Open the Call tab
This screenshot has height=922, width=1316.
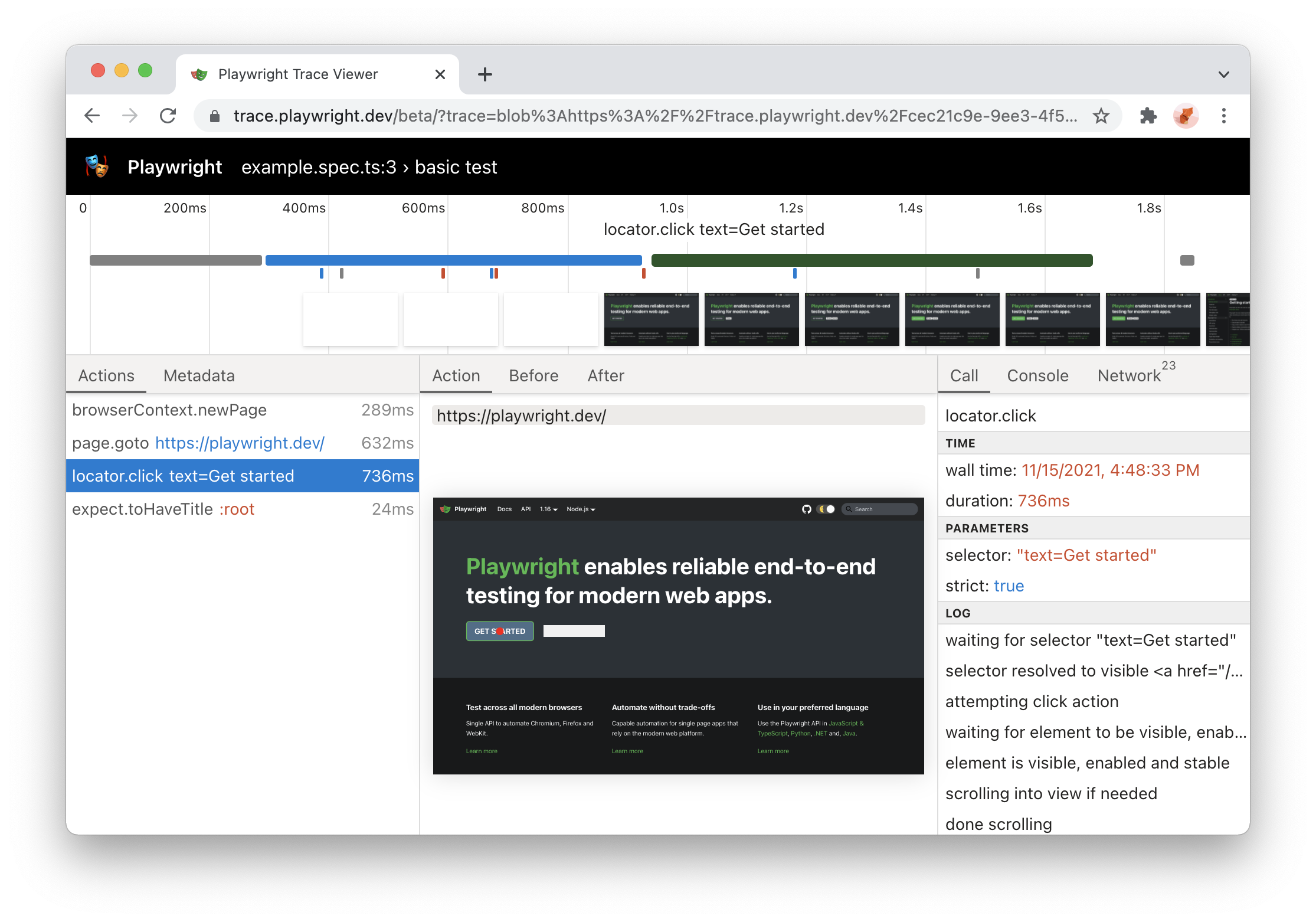pyautogui.click(x=964, y=376)
